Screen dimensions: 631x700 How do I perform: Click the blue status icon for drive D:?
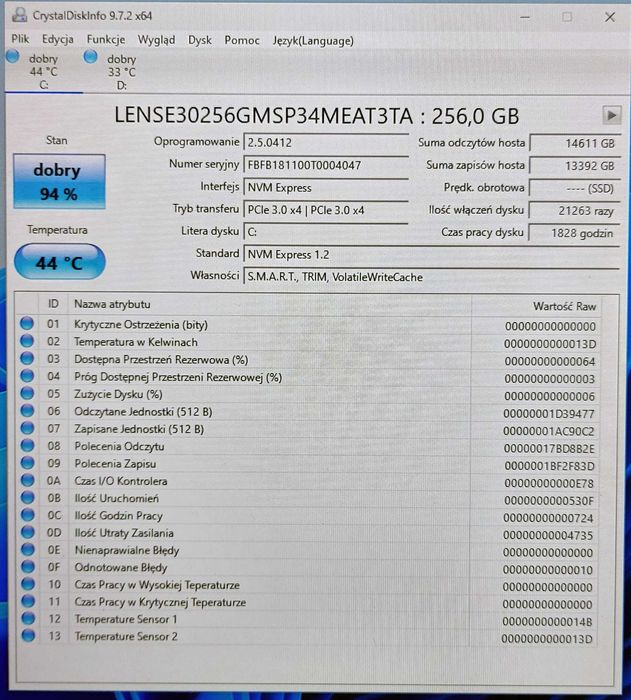point(90,57)
